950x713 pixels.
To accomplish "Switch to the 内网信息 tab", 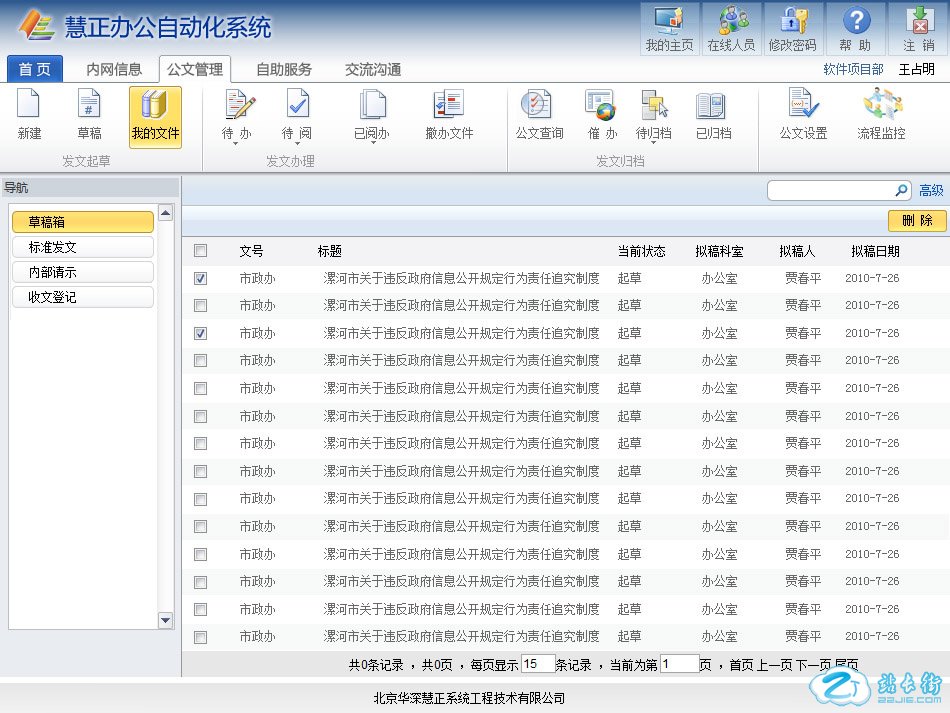I will tap(114, 69).
